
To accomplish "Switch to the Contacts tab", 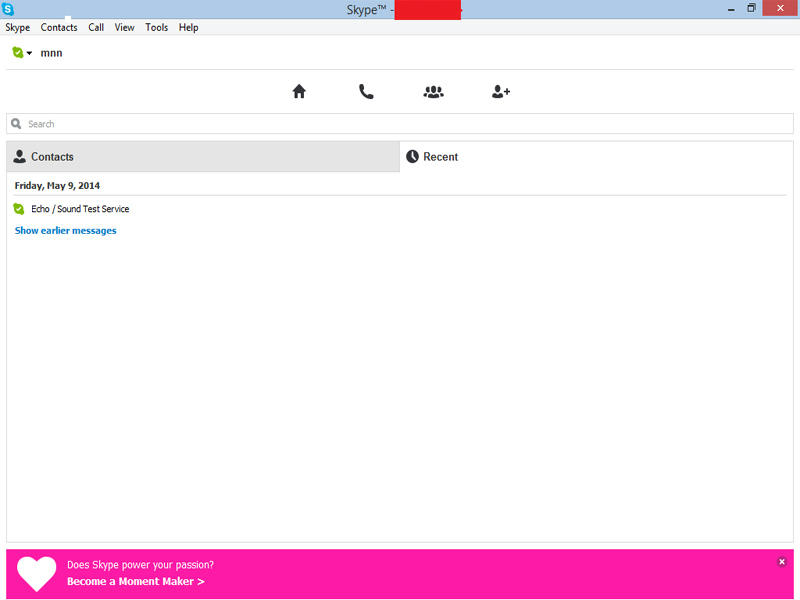I will coord(203,157).
